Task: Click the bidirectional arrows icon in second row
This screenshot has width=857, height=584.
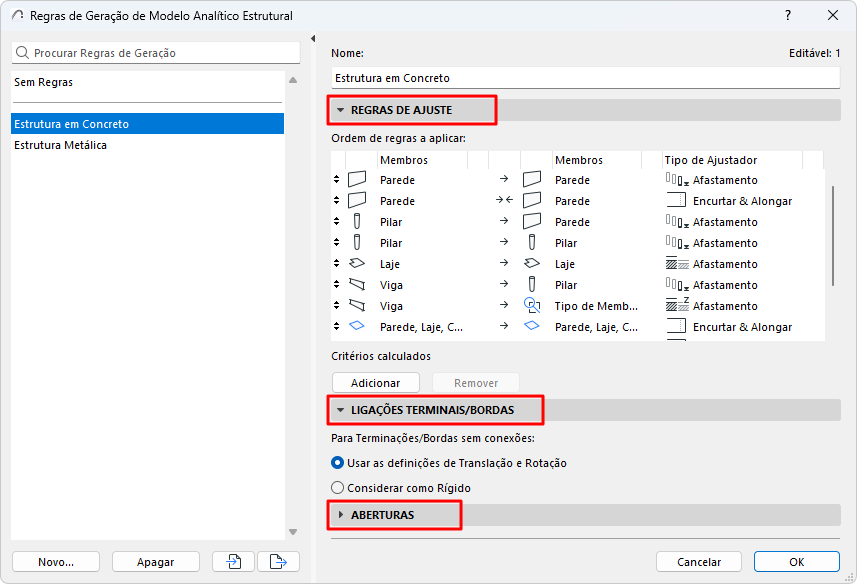Action: tap(504, 201)
